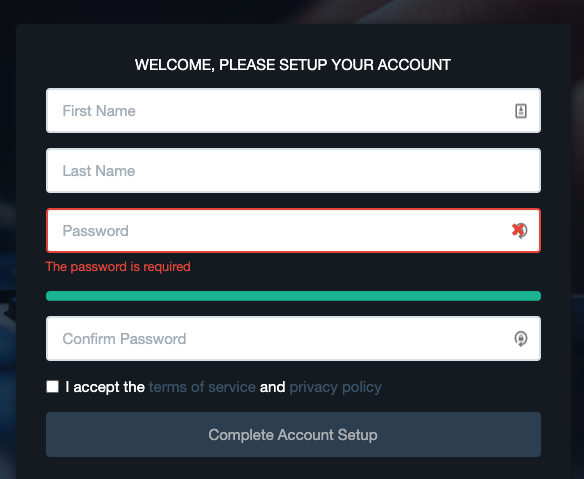Click the Complete Account Setup button
This screenshot has height=479, width=584.
coord(293,435)
